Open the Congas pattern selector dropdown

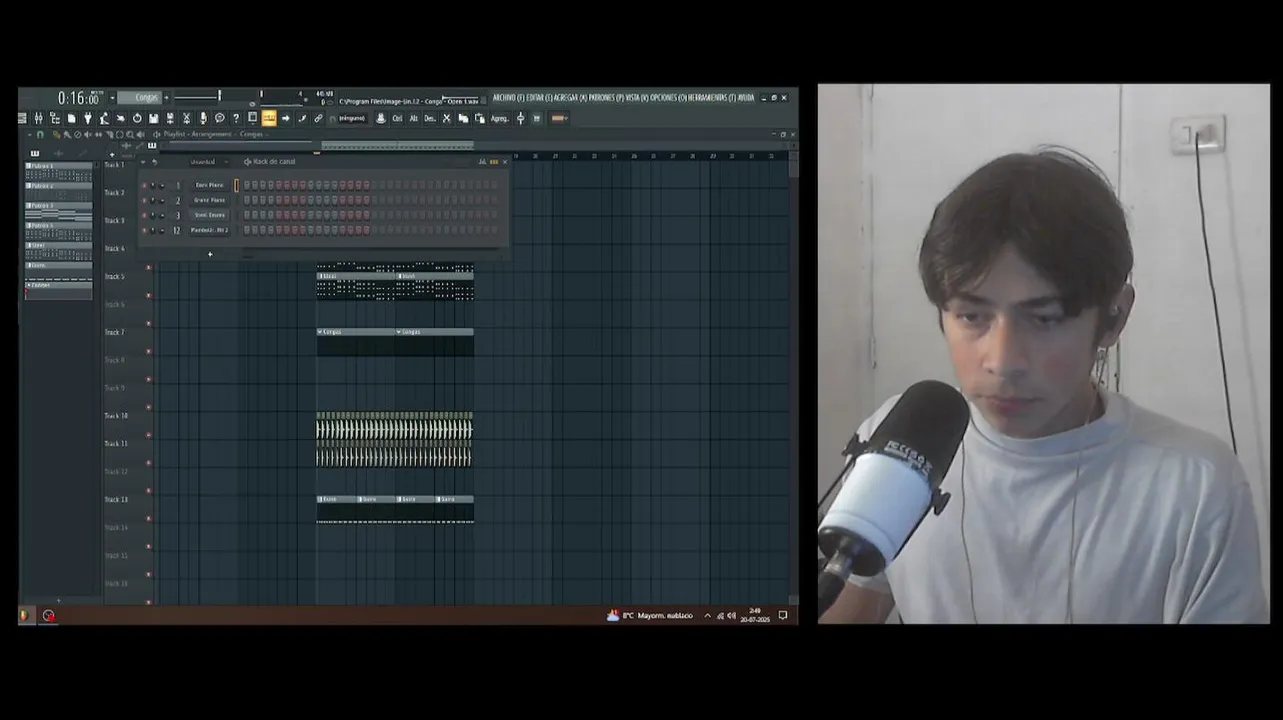[139, 97]
